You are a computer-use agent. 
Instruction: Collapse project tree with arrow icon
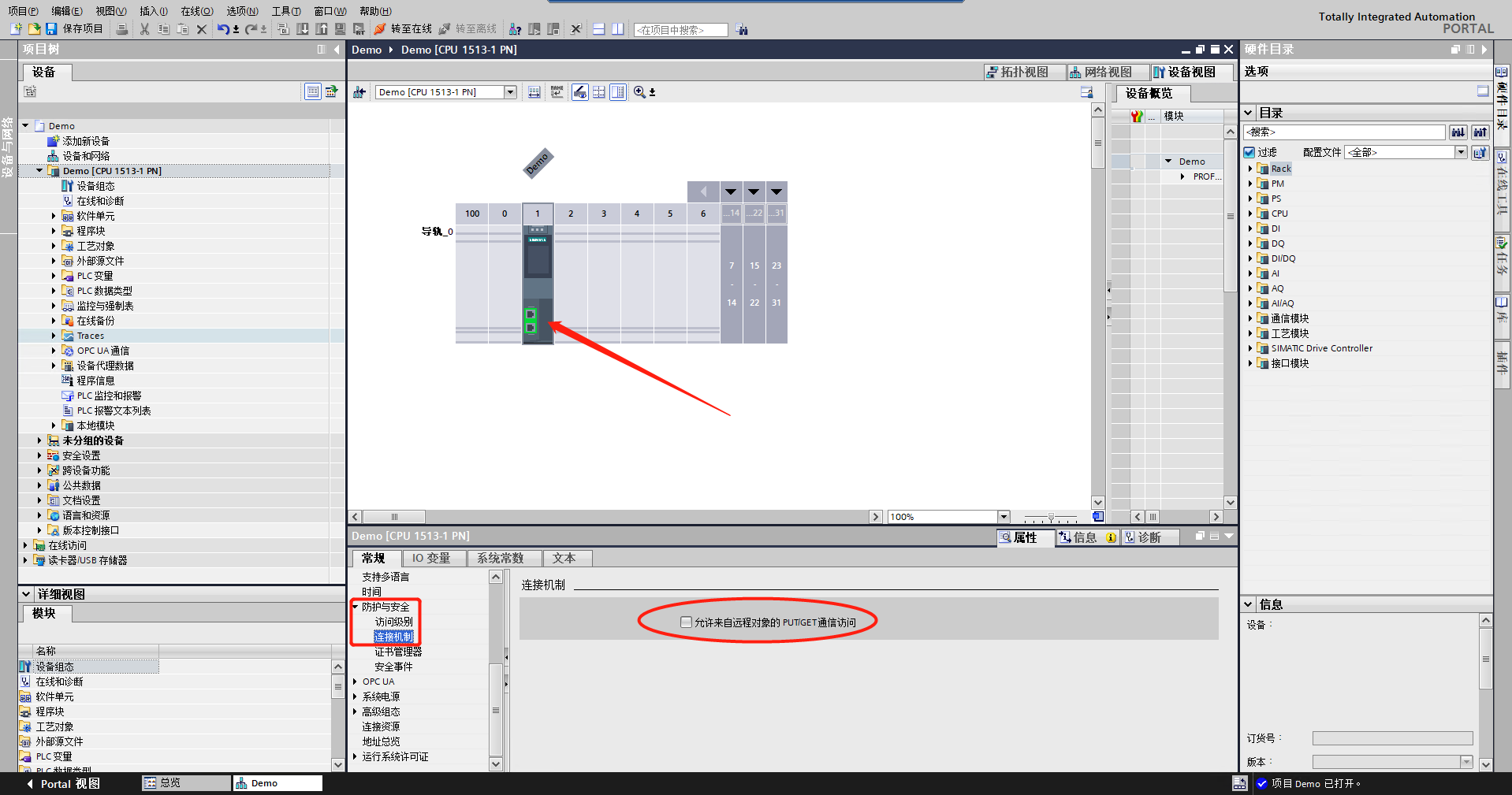[337, 50]
